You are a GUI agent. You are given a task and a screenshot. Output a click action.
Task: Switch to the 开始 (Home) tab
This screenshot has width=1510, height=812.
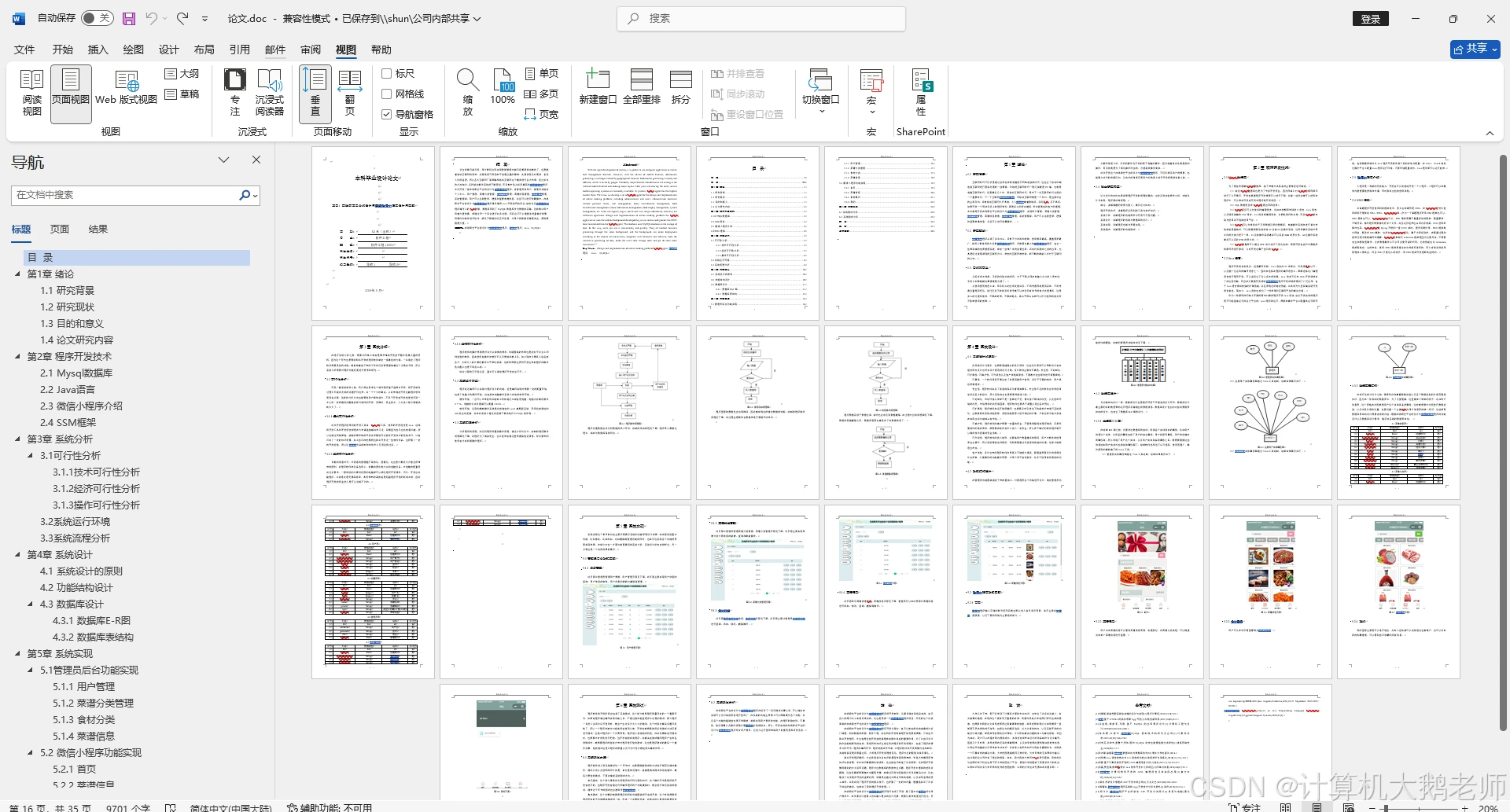[63, 50]
